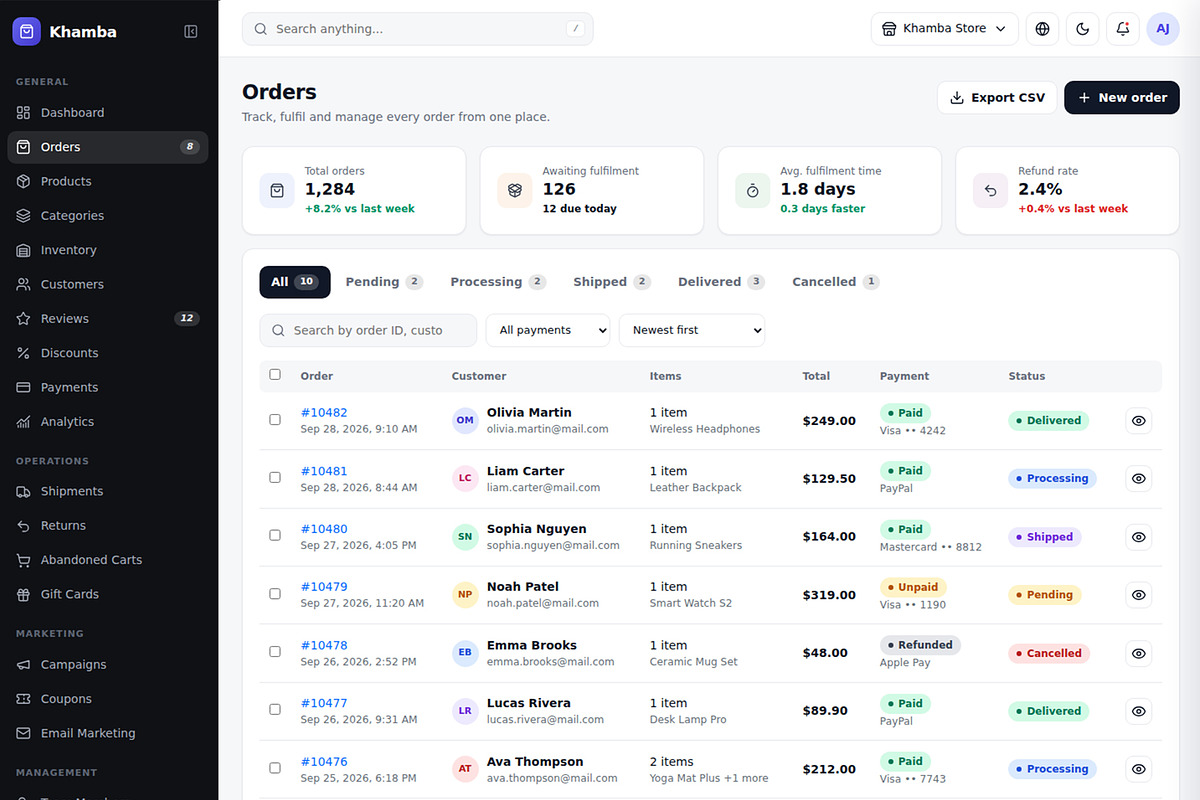Select the checkbox for order #10478

click(x=275, y=652)
